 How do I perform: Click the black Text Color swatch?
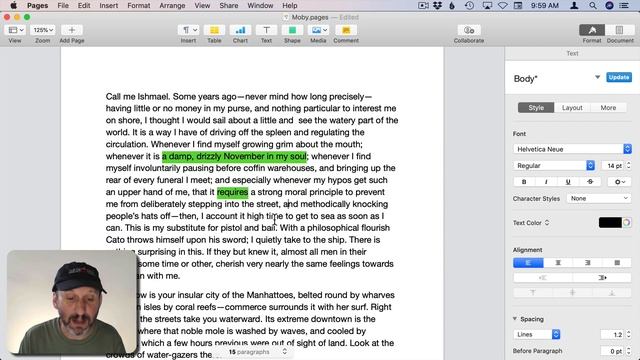[610, 222]
